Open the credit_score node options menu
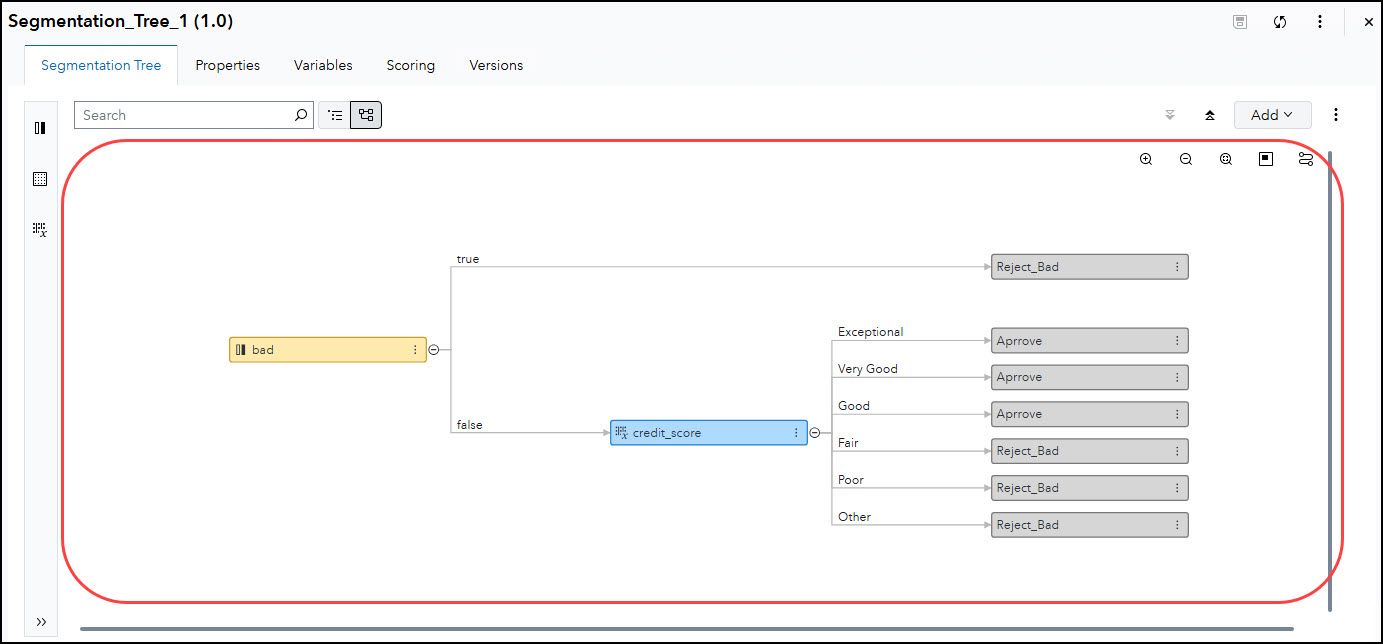Viewport: 1383px width, 644px height. [795, 432]
